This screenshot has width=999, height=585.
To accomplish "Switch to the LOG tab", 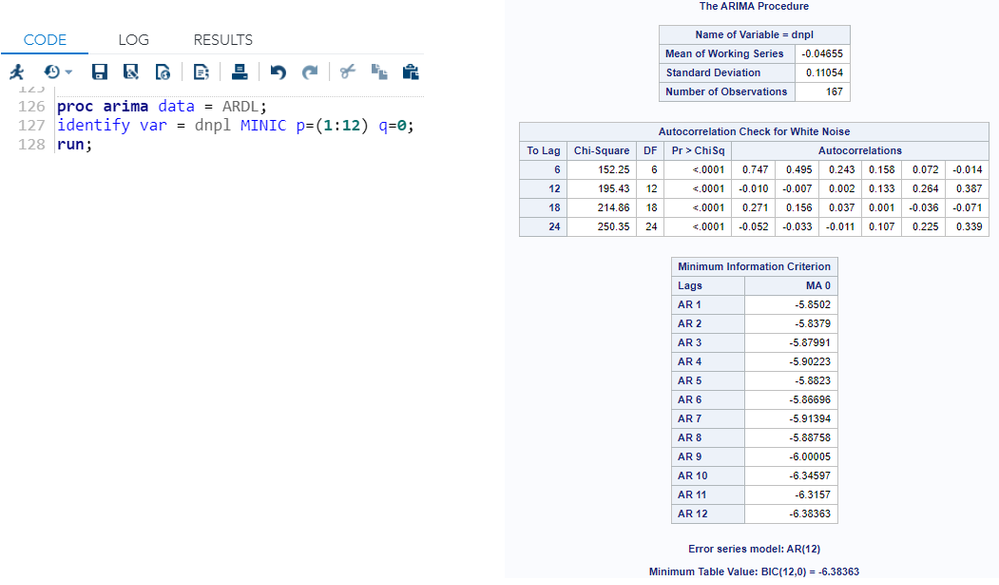I will [134, 40].
